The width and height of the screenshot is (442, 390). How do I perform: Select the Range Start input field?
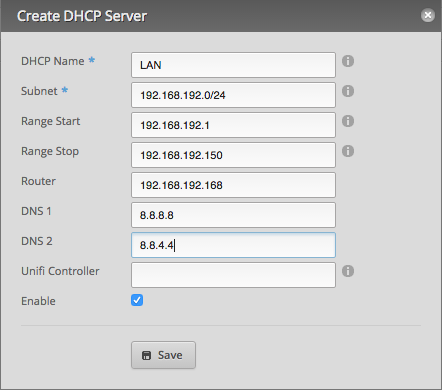233,125
